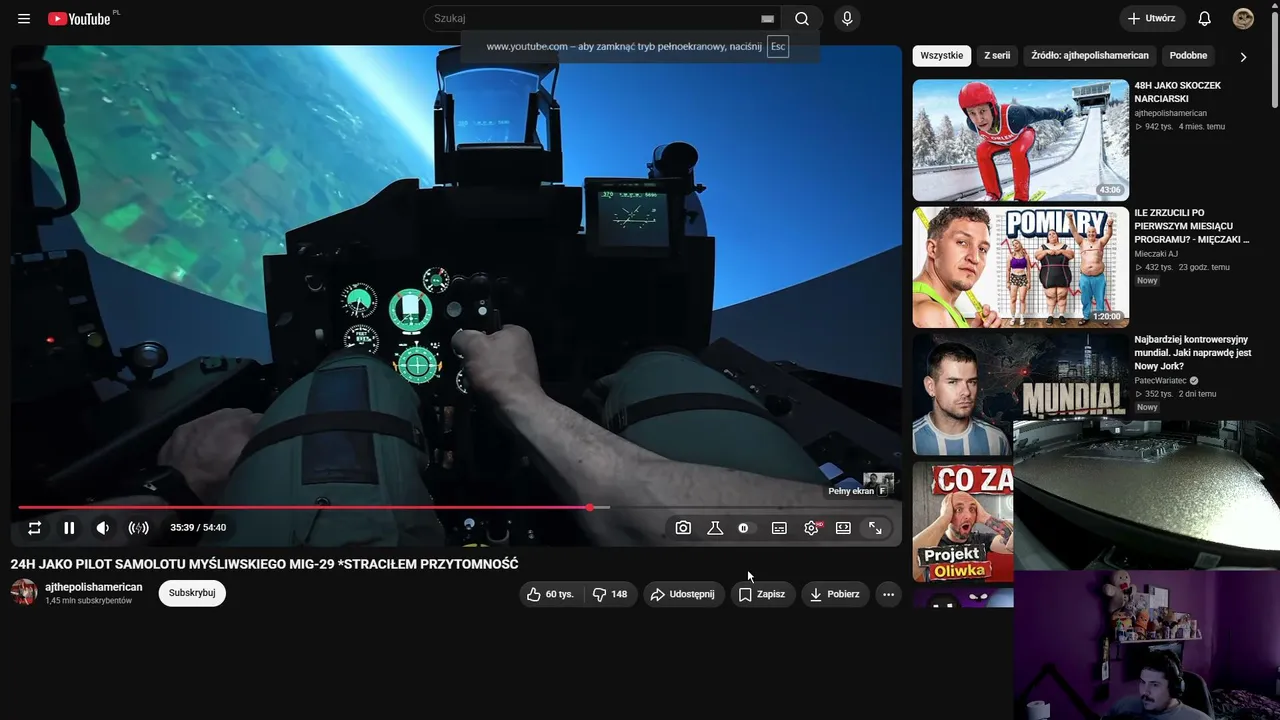Open the POMIARY video thumbnail
This screenshot has width=1280, height=720.
[1021, 267]
